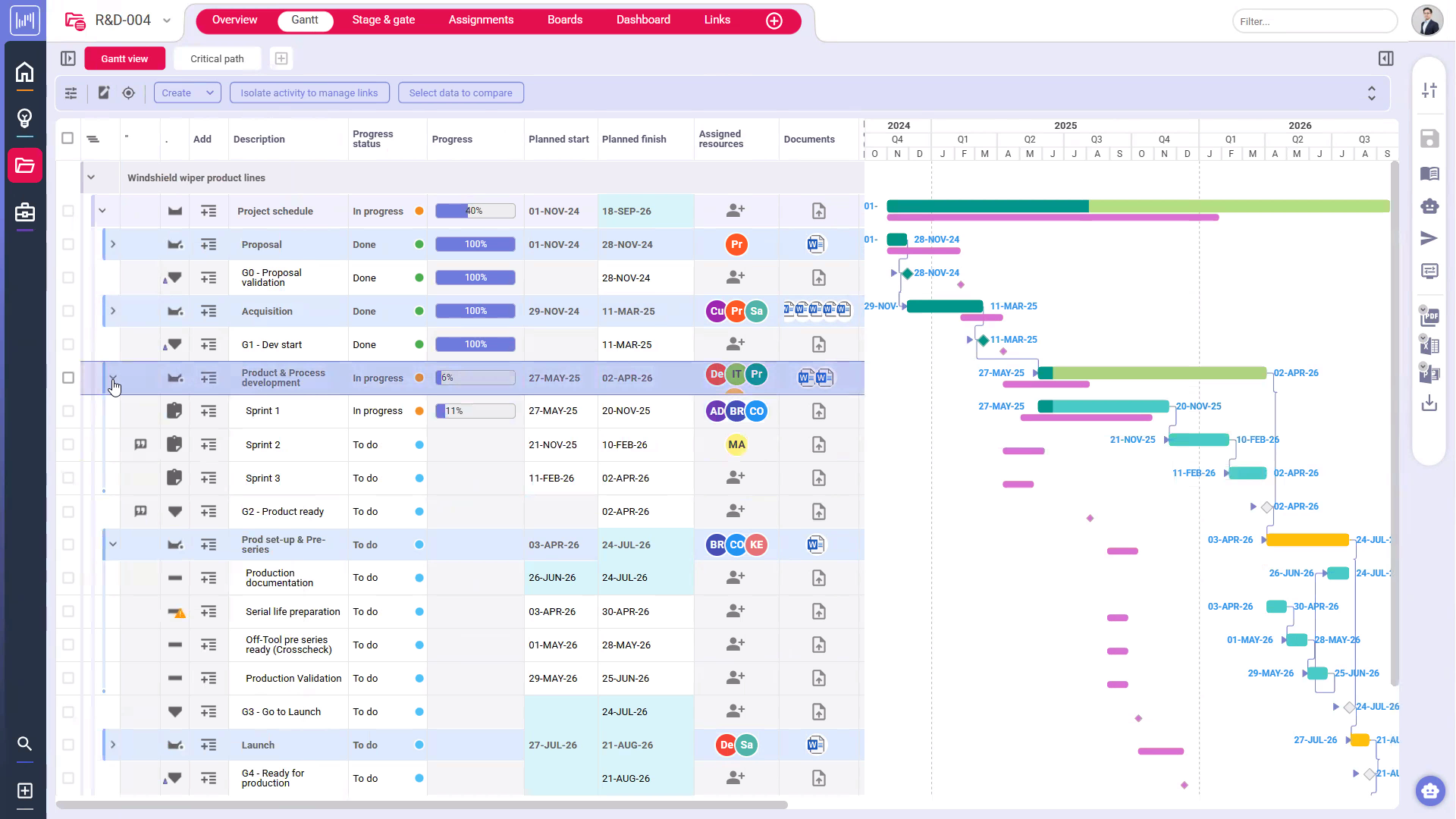
Task: Click Isolate activity to manage links
Action: (309, 93)
